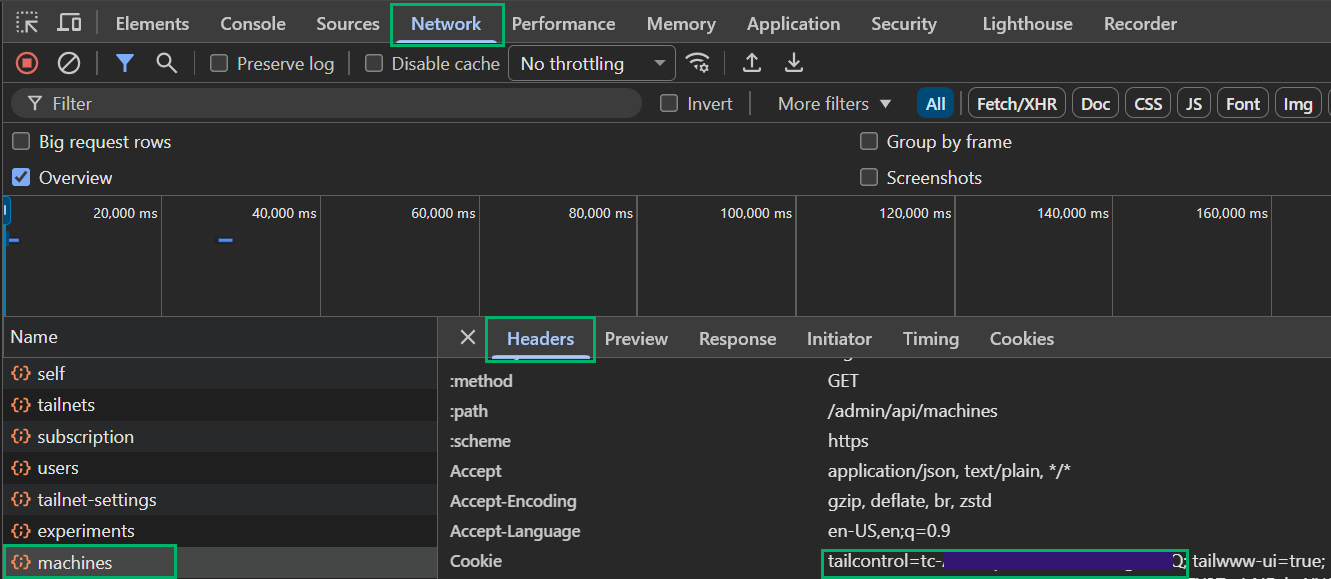This screenshot has height=579, width=1331.
Task: Switch to the Application panel
Action: point(793,23)
